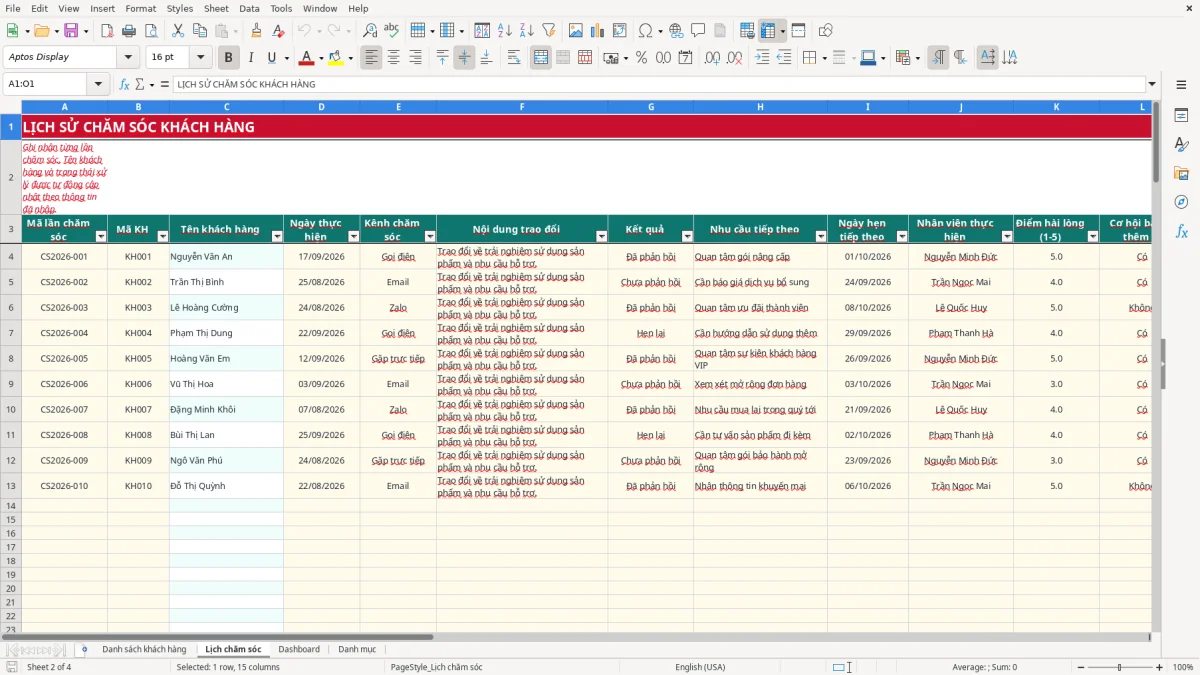The image size is (1200, 675).
Task: Toggle Center Vertically alignment
Action: (x=464, y=58)
